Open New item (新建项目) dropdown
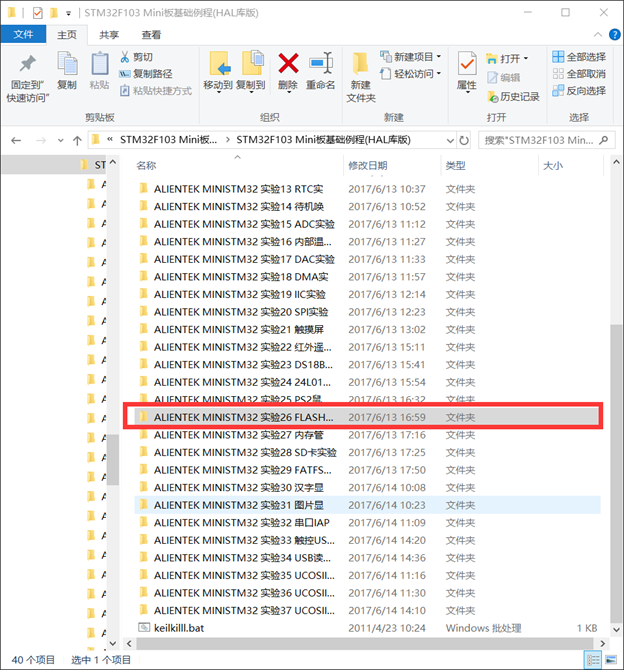 [x=410, y=56]
